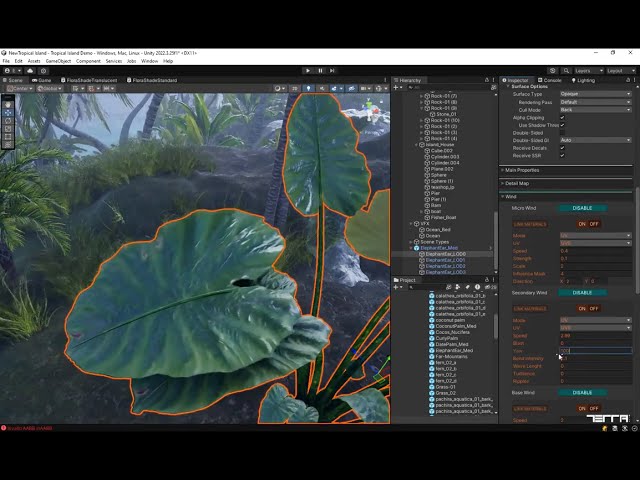Toggle Project hidden packages visibility count
Screen dimensions: 640x480
[493, 287]
